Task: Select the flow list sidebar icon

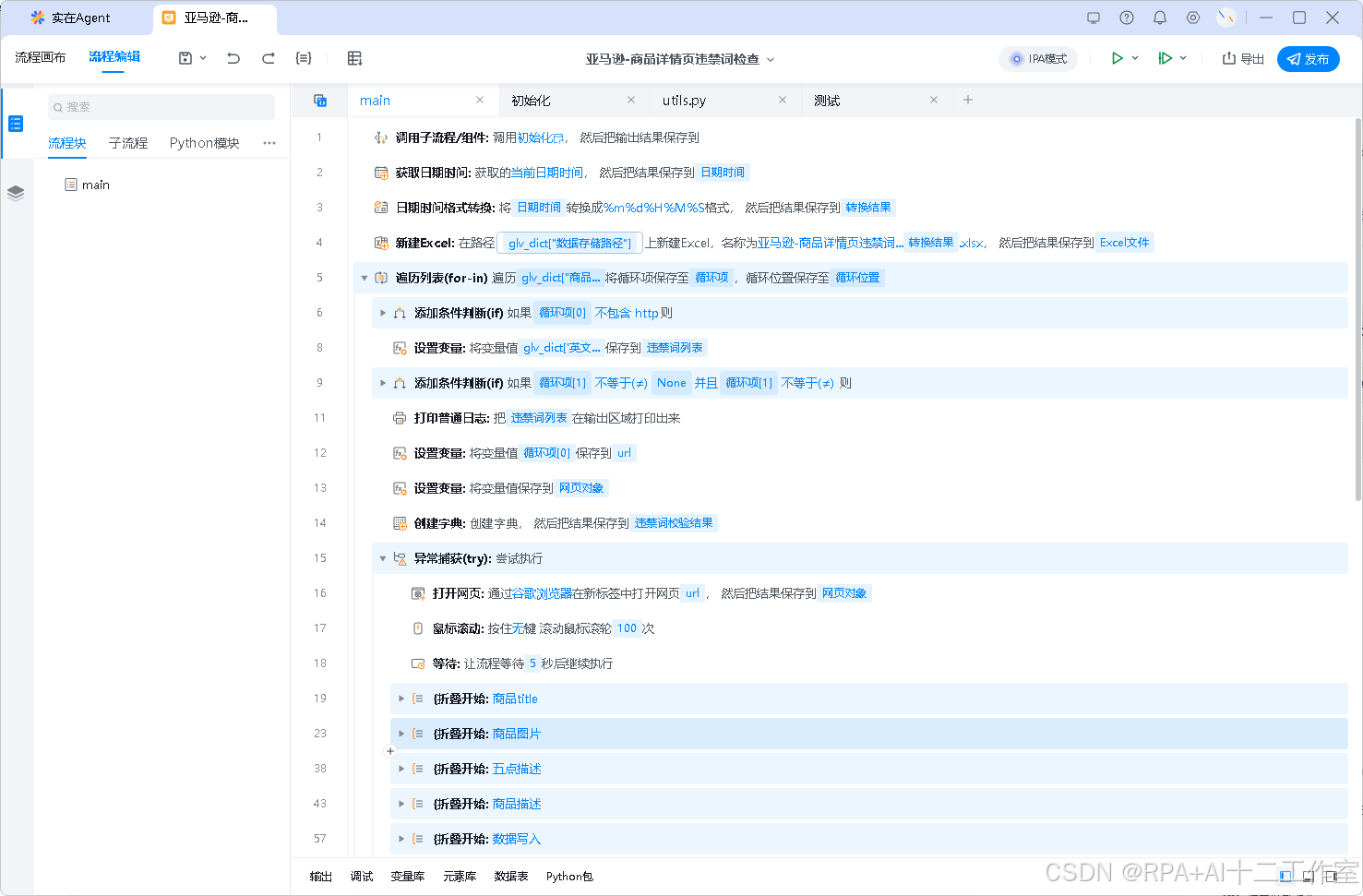Action: [16, 124]
